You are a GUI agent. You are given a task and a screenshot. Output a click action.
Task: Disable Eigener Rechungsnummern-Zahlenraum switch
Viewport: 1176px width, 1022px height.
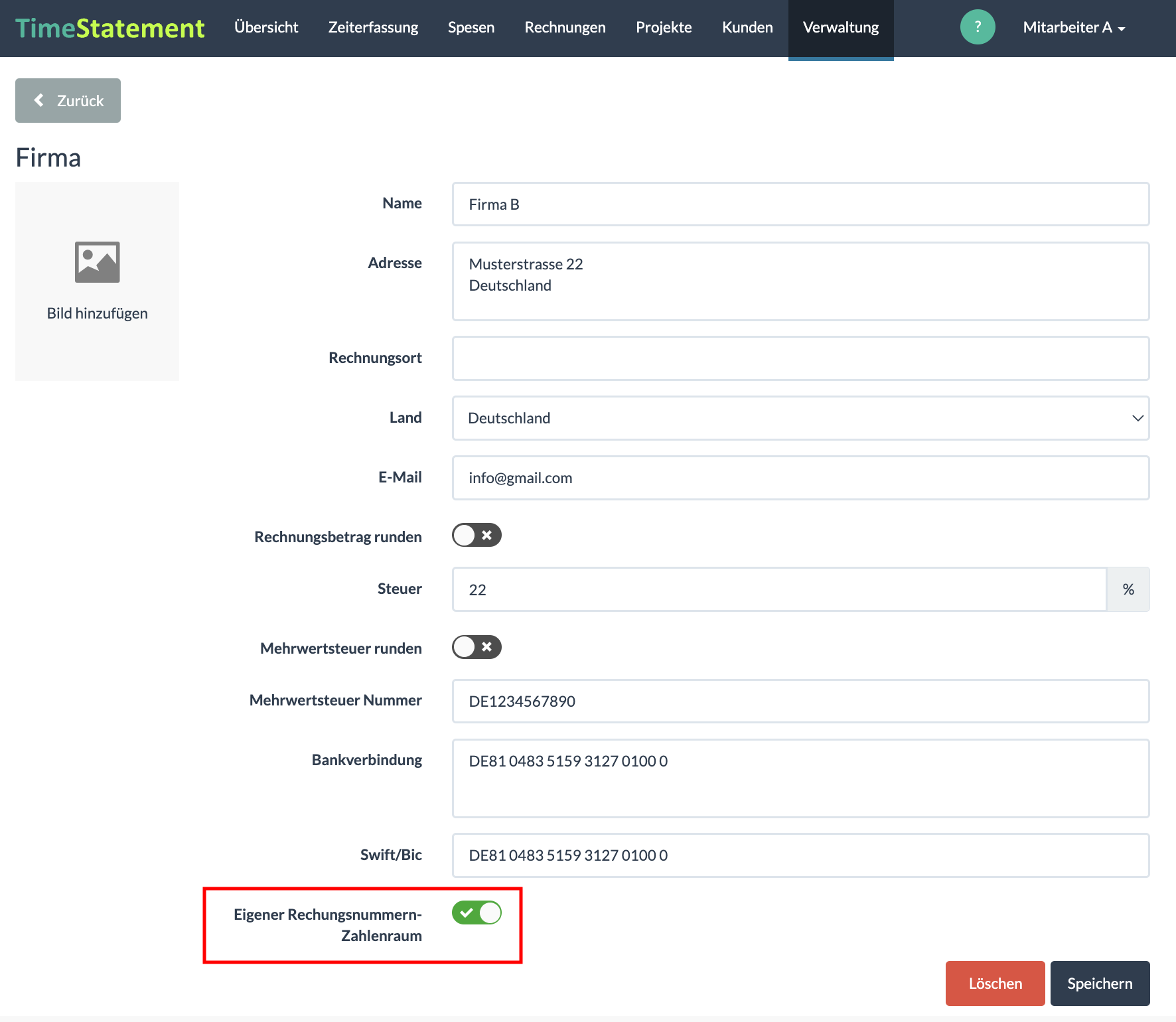point(477,913)
